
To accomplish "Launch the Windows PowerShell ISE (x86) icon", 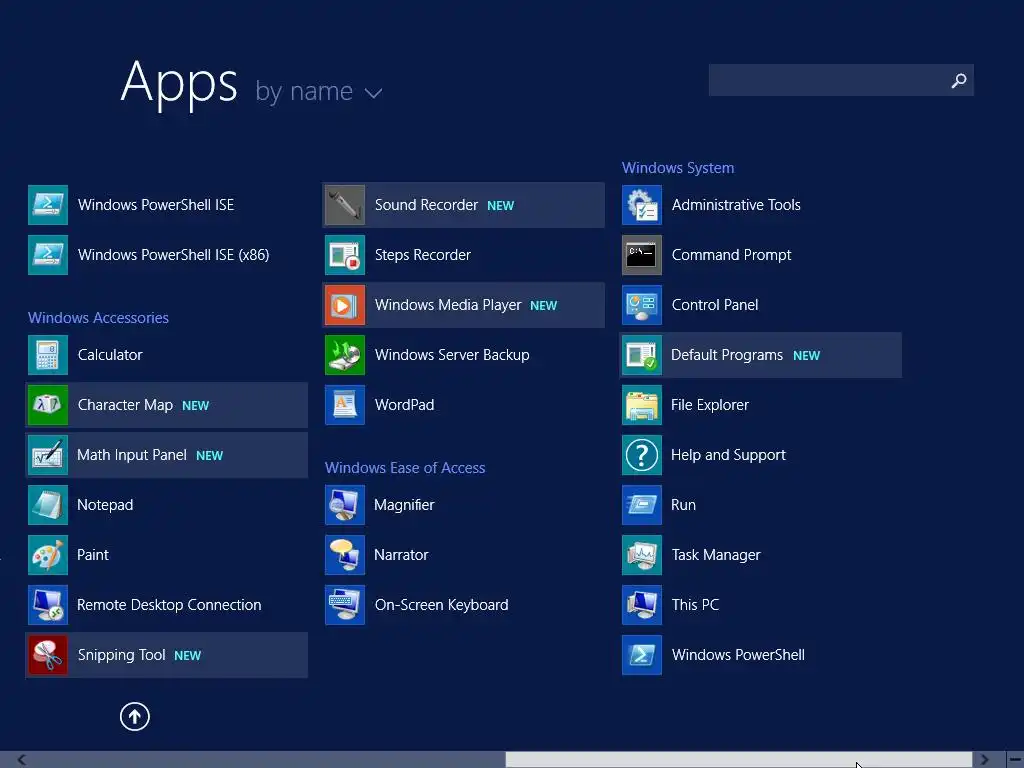I will click(x=48, y=255).
